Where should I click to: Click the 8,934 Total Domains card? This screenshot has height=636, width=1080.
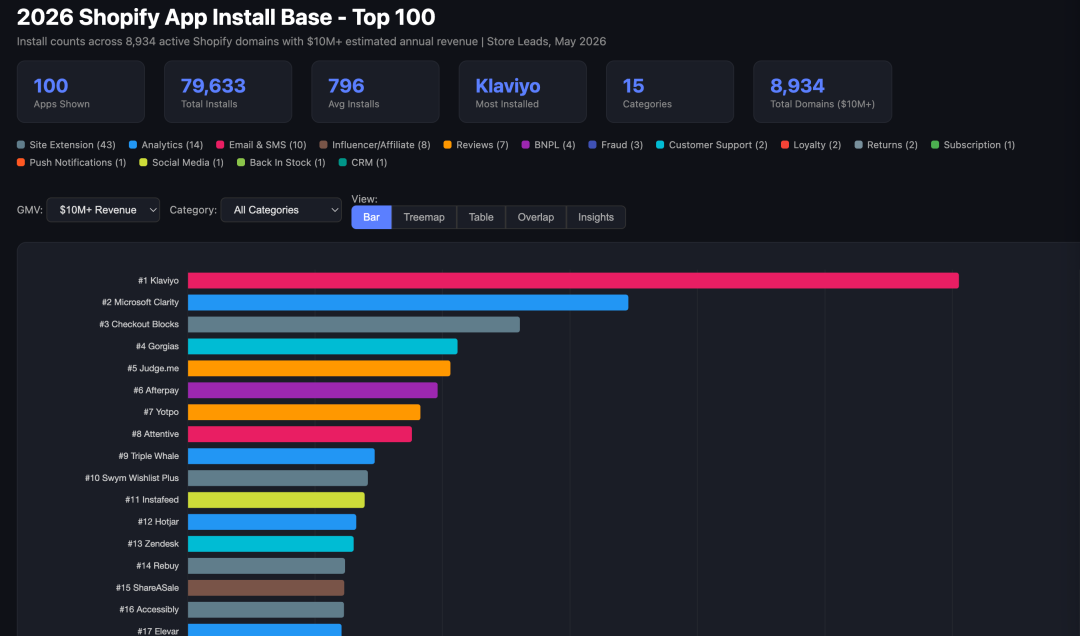[822, 92]
